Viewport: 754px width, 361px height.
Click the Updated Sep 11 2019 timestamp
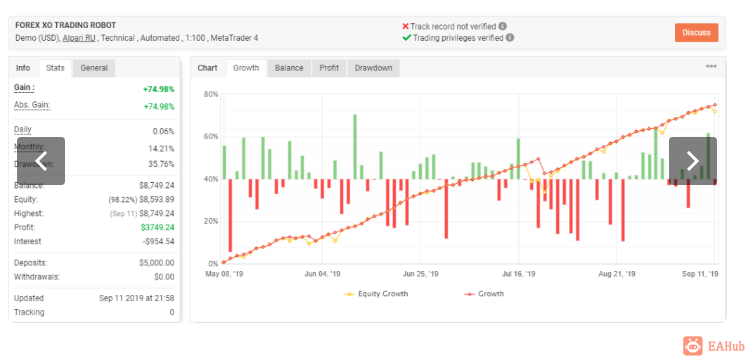point(137,298)
